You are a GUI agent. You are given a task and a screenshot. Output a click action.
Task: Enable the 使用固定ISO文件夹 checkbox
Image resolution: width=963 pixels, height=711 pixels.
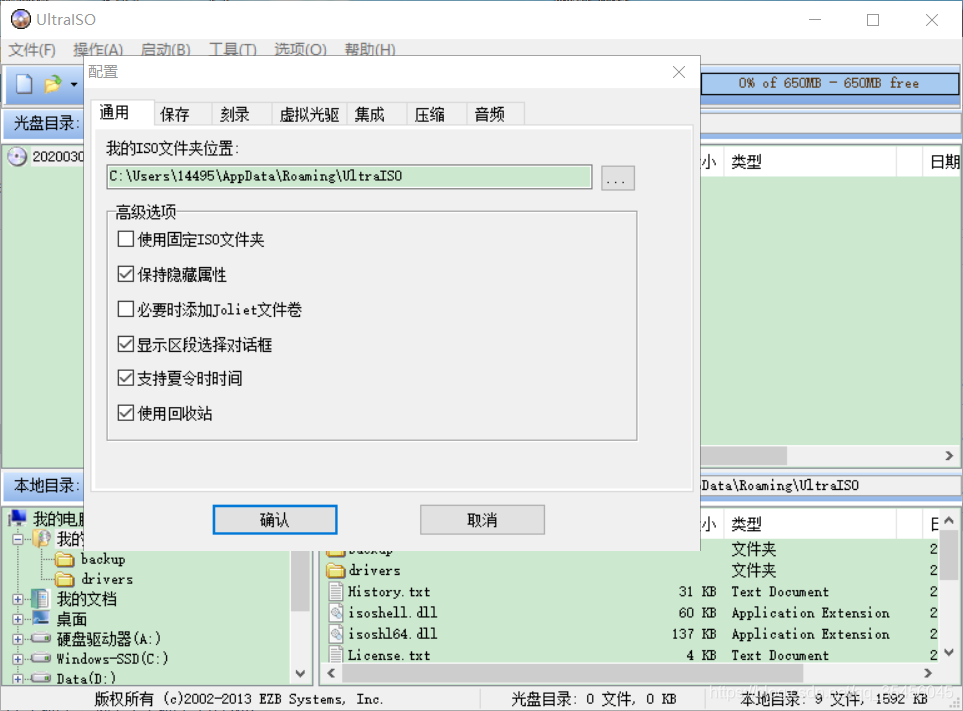[125, 239]
